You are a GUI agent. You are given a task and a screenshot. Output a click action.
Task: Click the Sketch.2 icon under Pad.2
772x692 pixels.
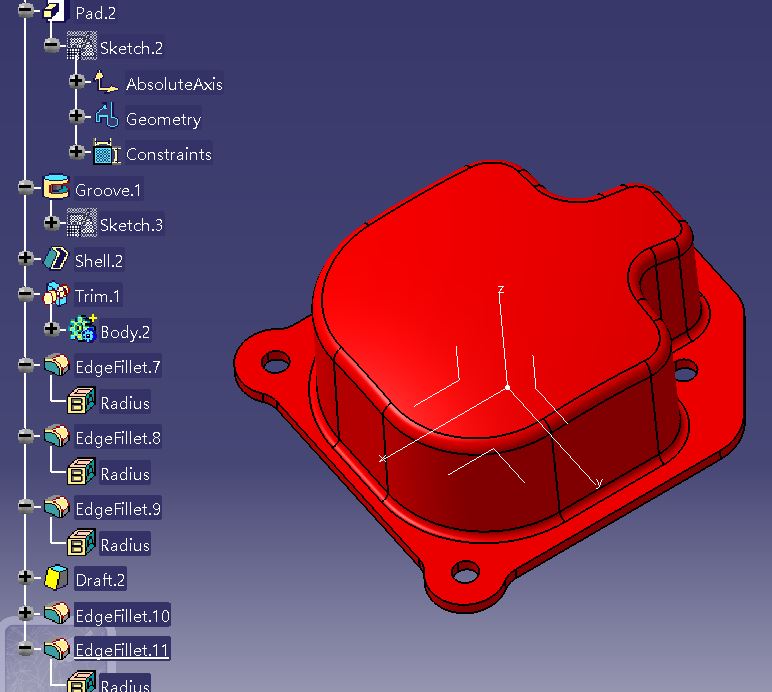[81, 46]
